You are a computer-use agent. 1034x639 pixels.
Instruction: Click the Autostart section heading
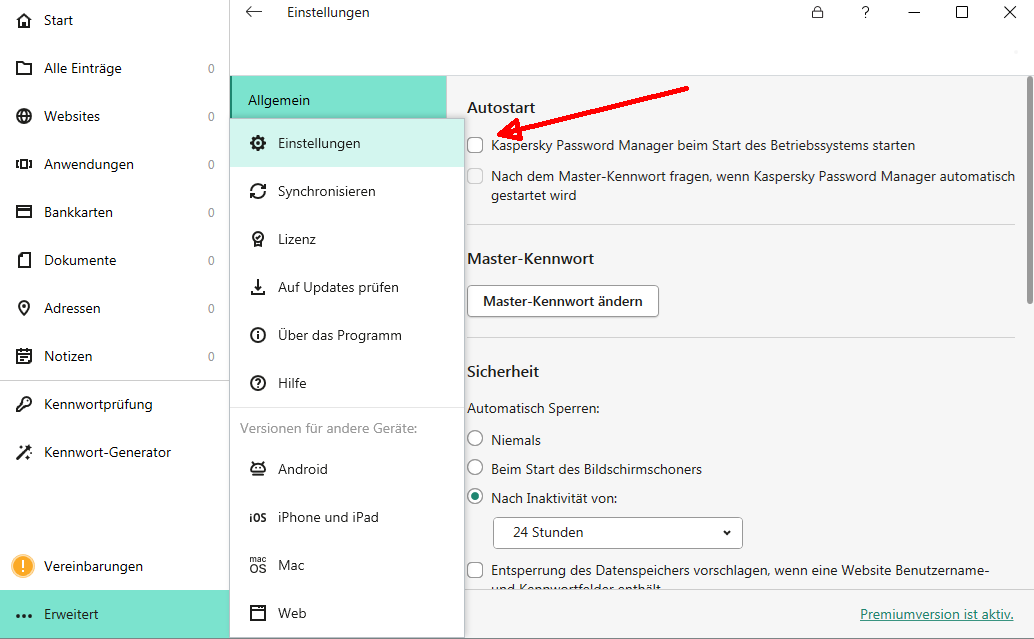pos(501,107)
